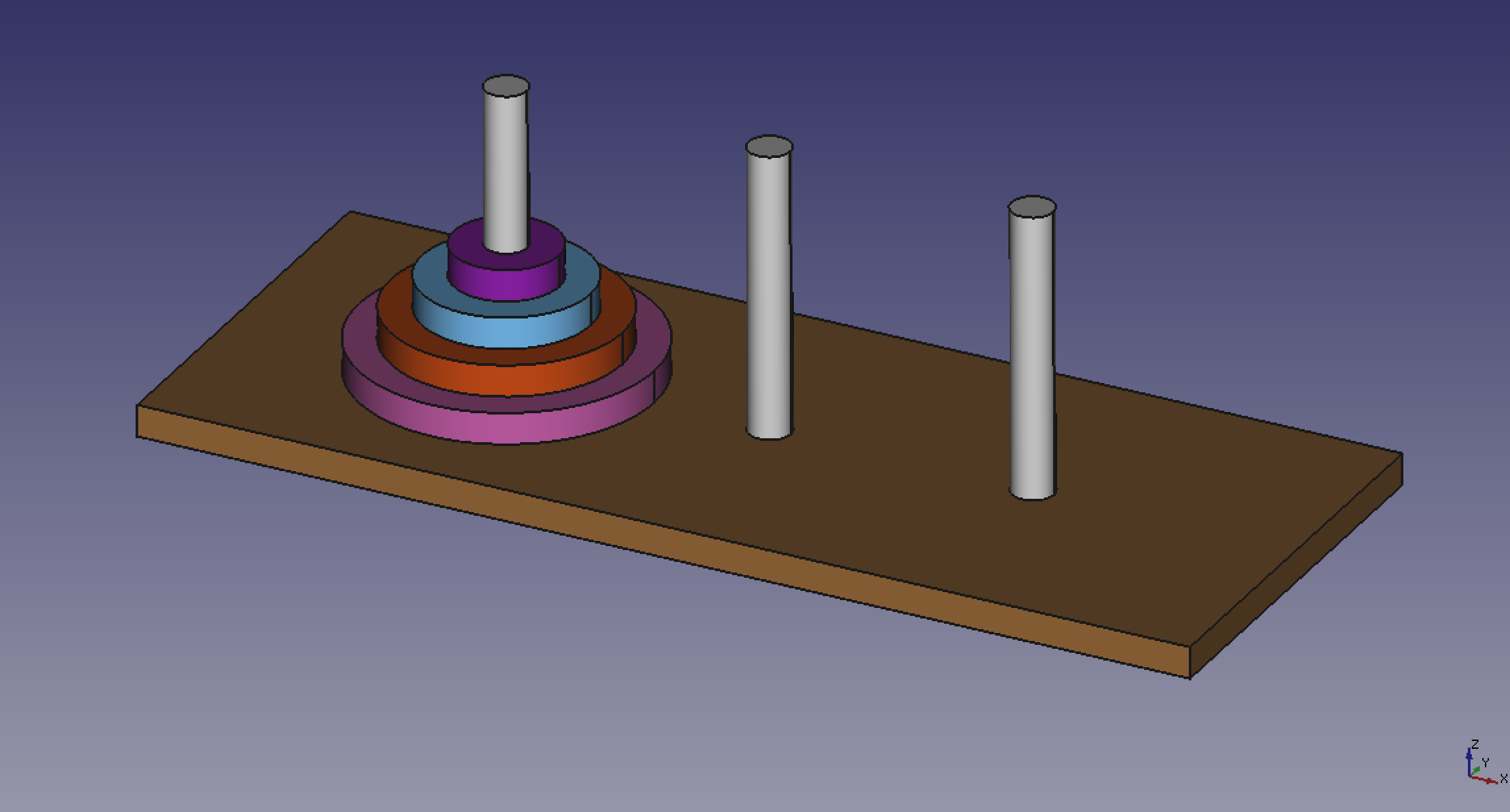Screen dimensions: 1510x812
Task: Click the light blue disk's side face
Action: point(507,331)
